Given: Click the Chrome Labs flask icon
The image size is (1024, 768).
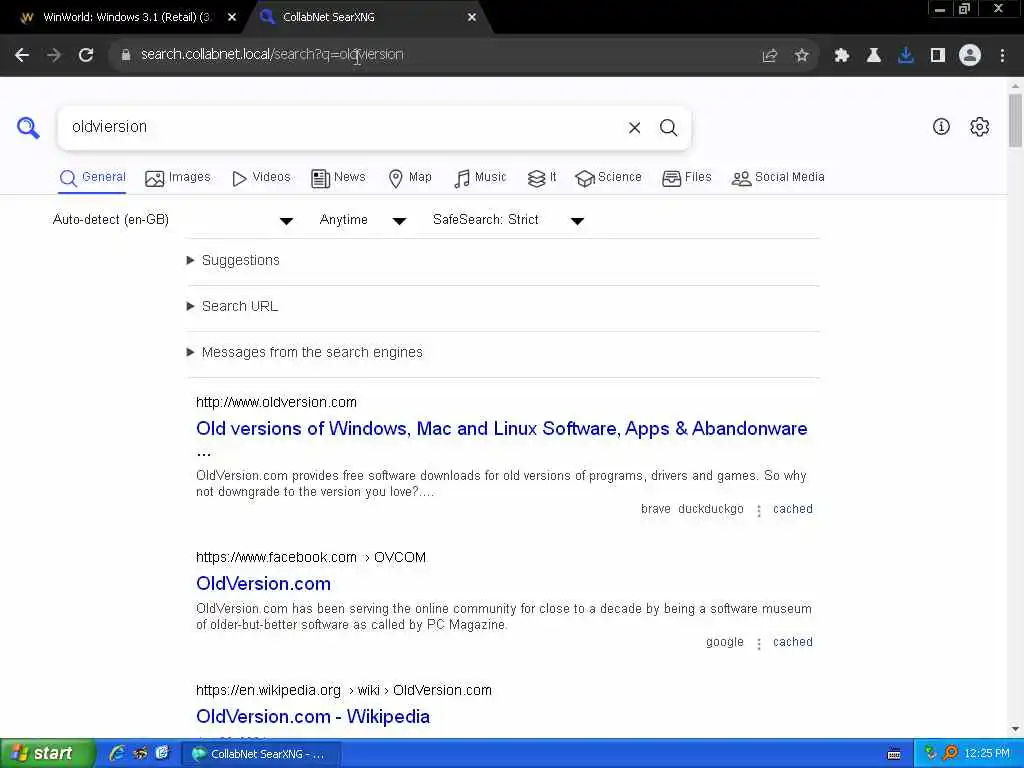Looking at the screenshot, I should tap(874, 56).
